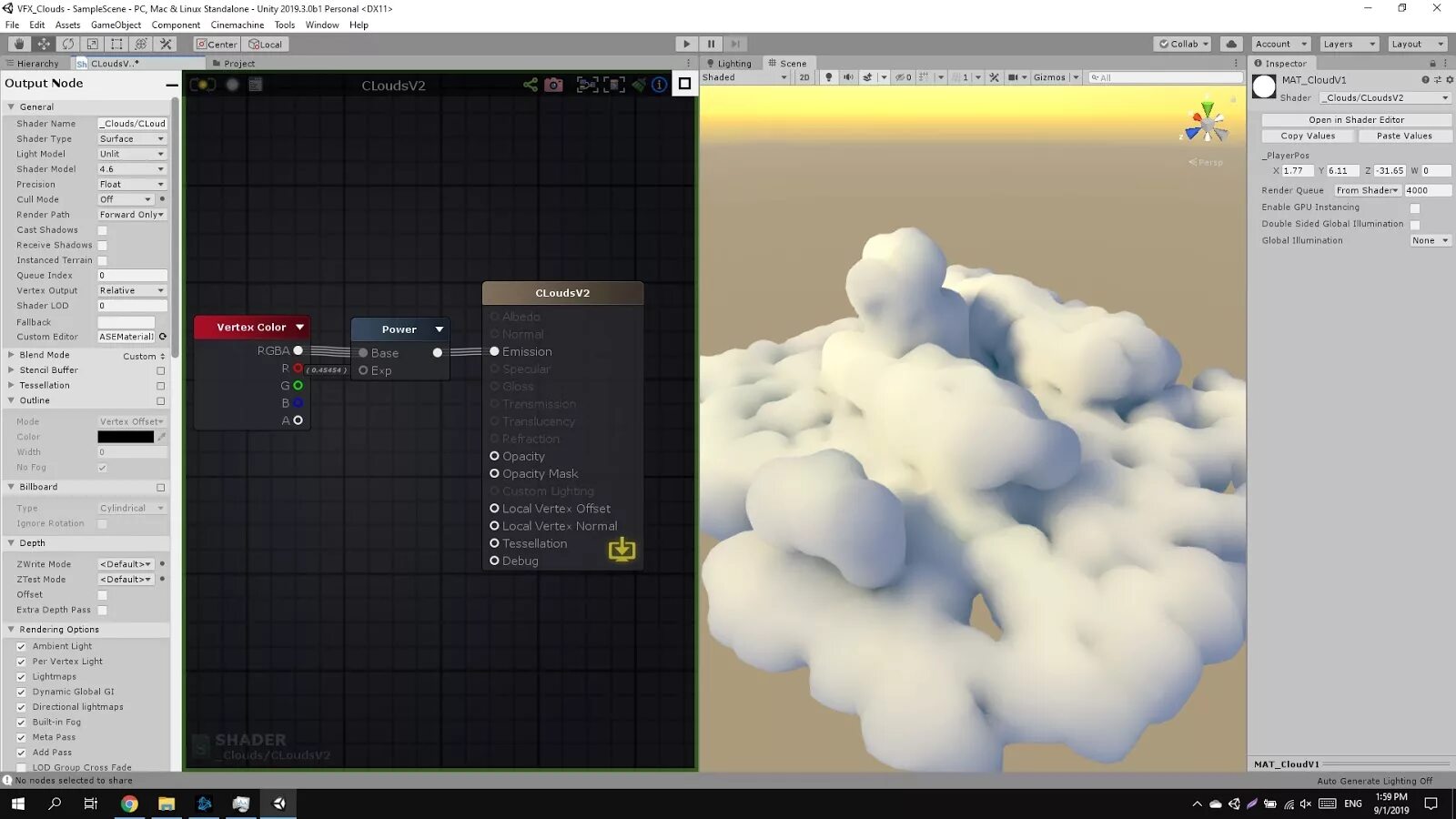This screenshot has width=1456, height=819.
Task: Open the Shader Type dropdown
Action: coord(132,139)
